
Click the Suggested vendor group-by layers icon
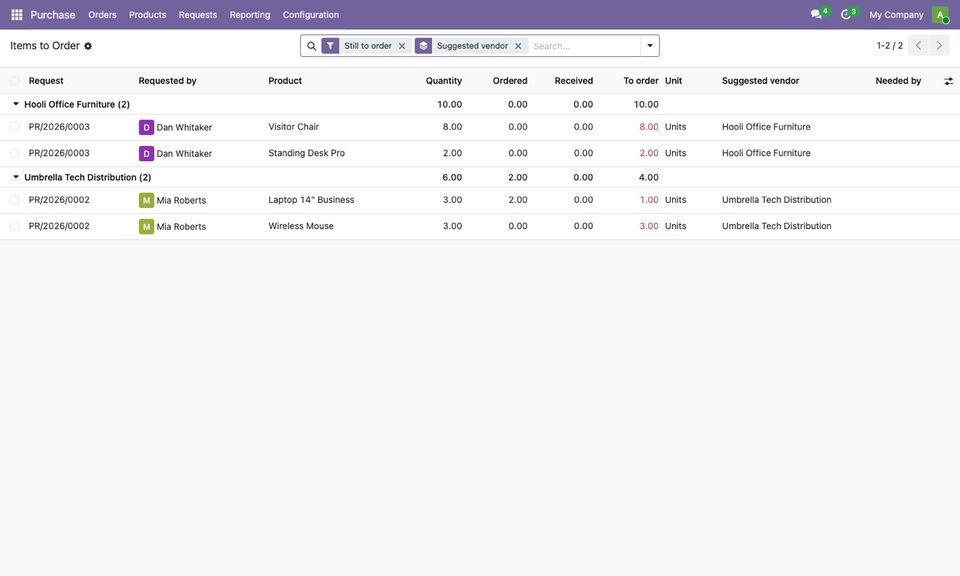pos(423,46)
